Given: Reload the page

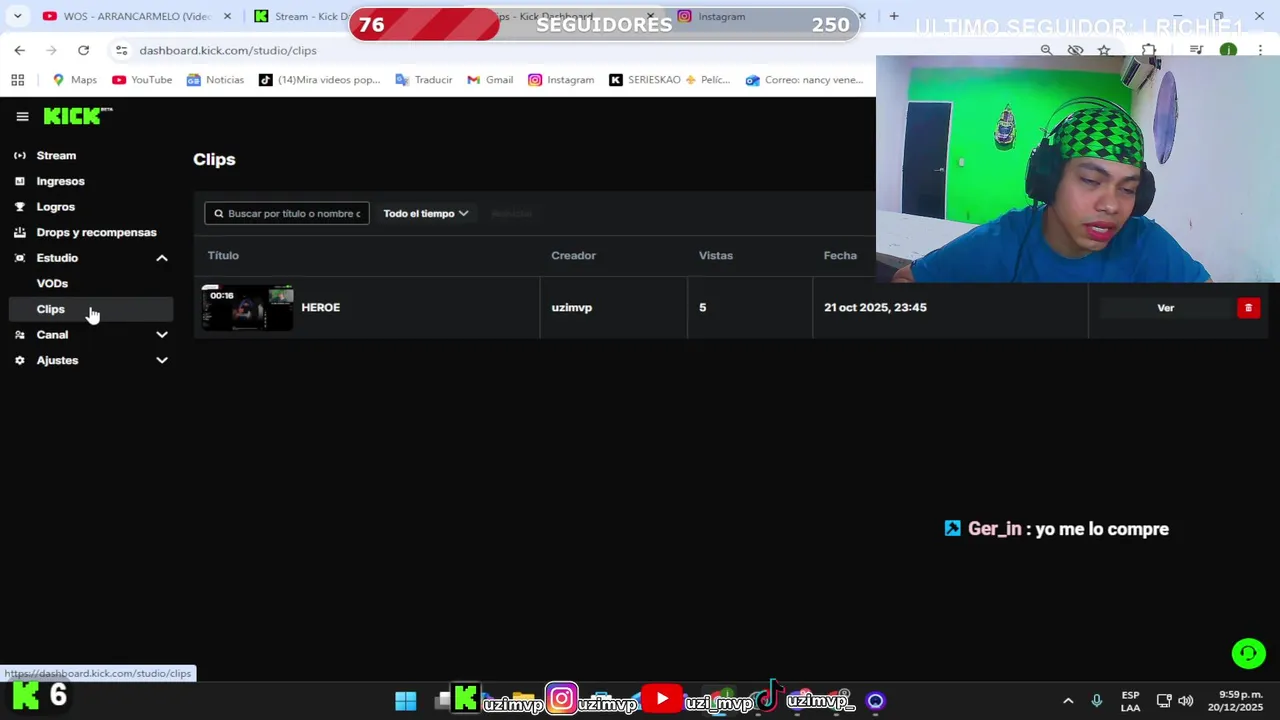Looking at the screenshot, I should [x=83, y=50].
